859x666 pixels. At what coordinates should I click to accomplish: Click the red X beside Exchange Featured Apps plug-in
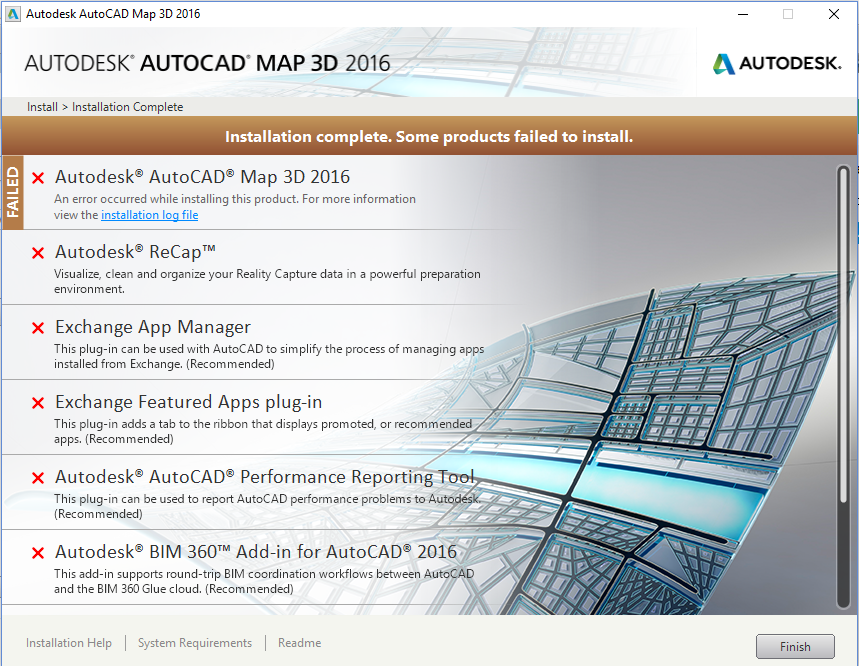tap(38, 403)
